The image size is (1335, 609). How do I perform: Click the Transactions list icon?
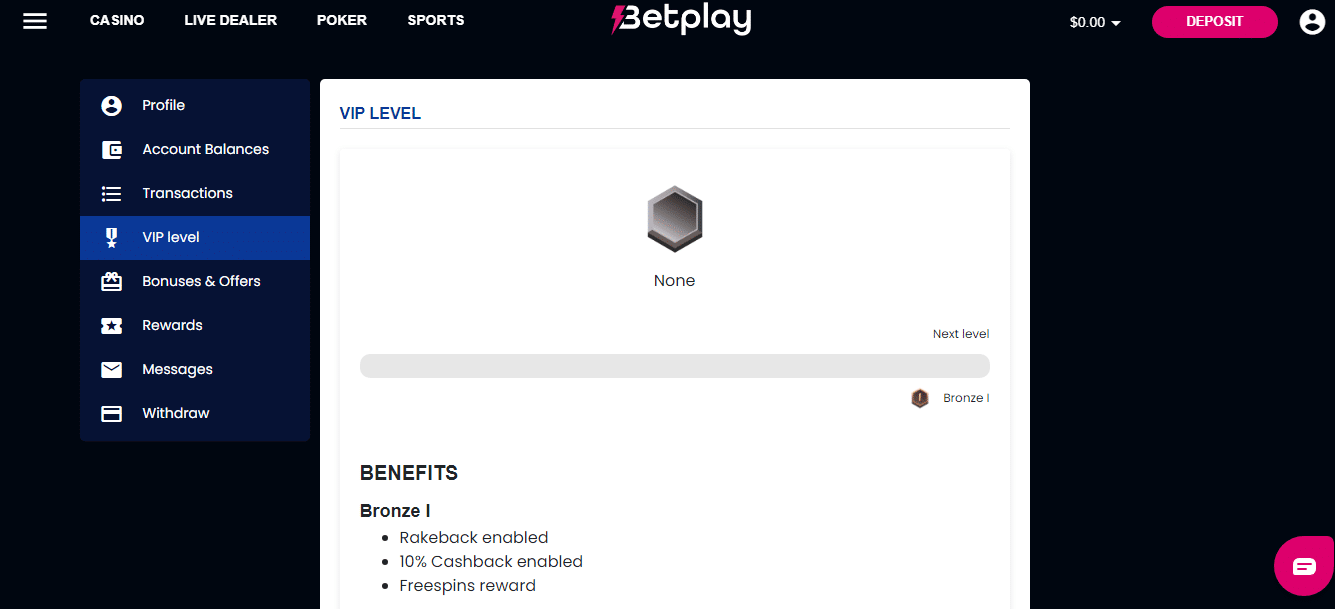(x=111, y=193)
